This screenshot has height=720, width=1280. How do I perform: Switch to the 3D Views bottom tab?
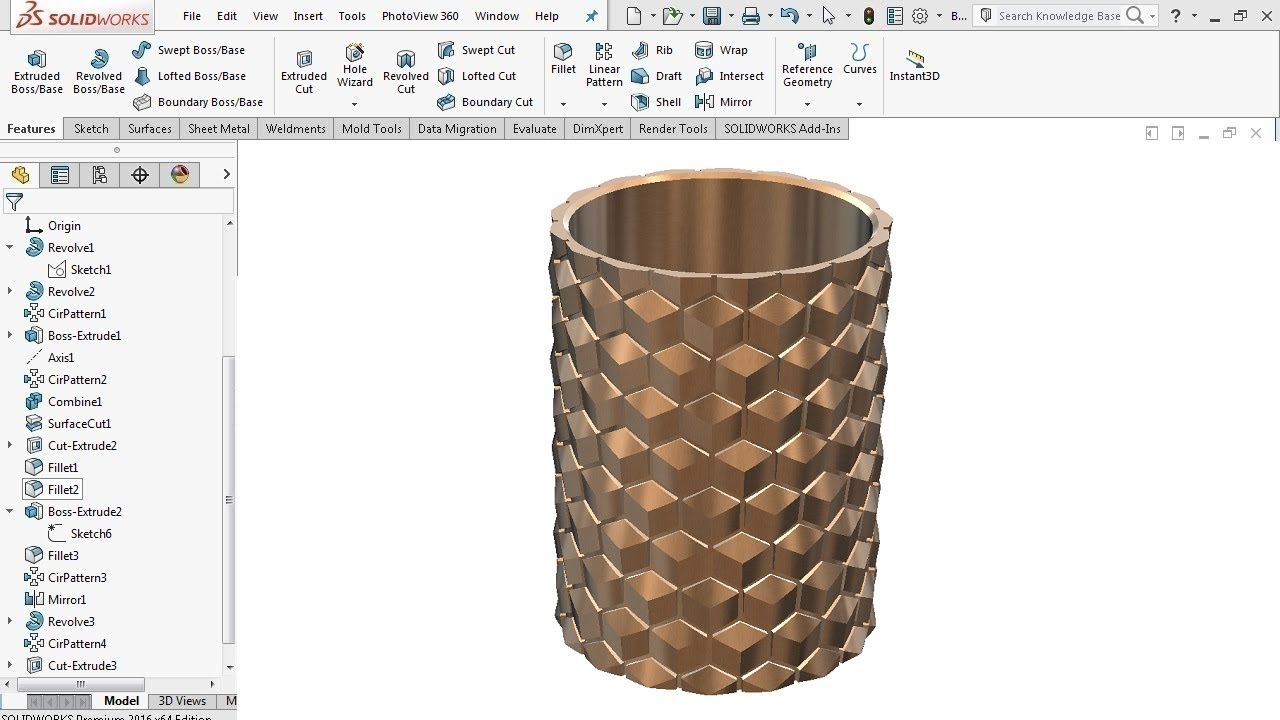point(182,701)
